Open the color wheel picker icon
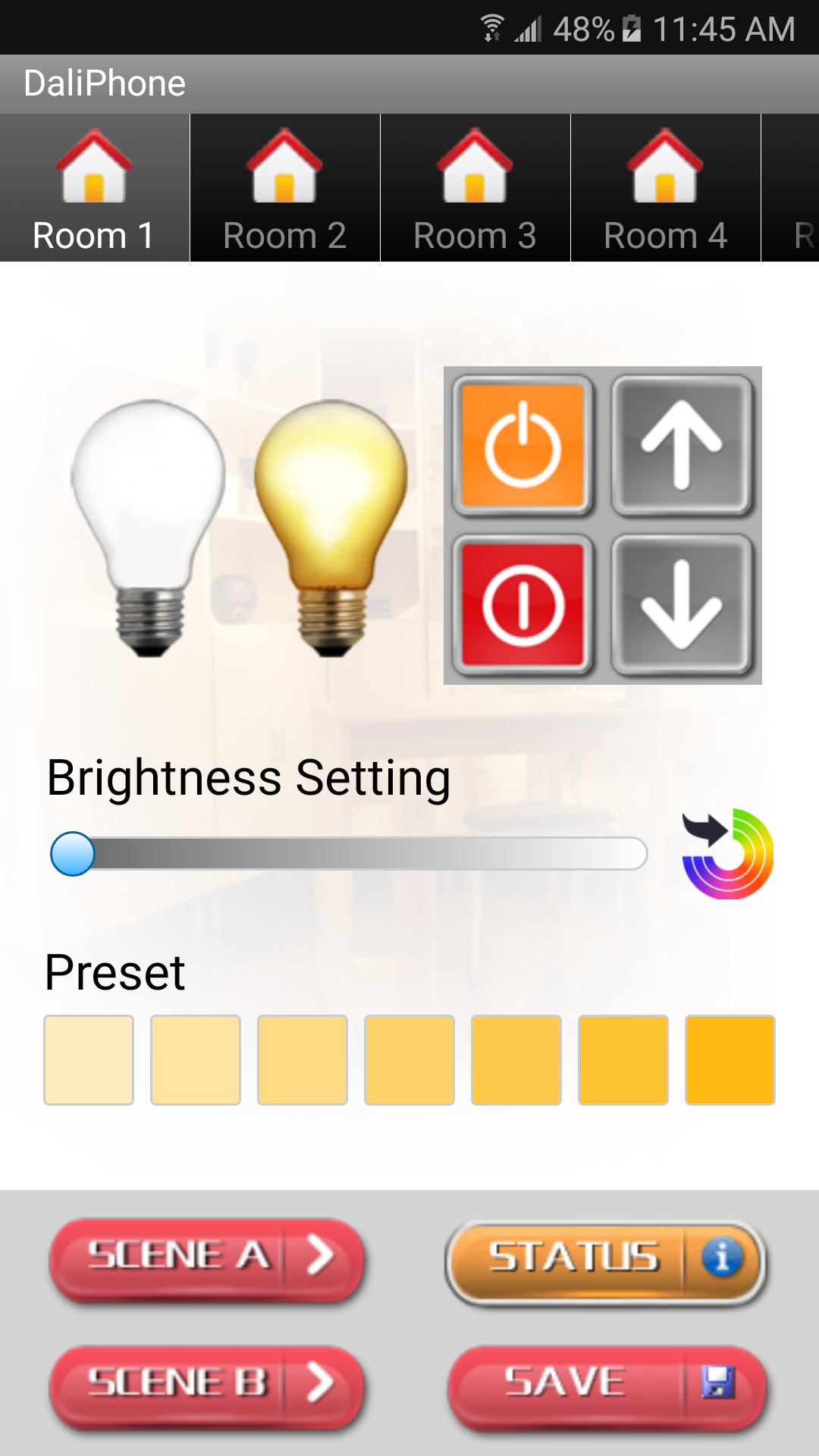 click(x=728, y=854)
